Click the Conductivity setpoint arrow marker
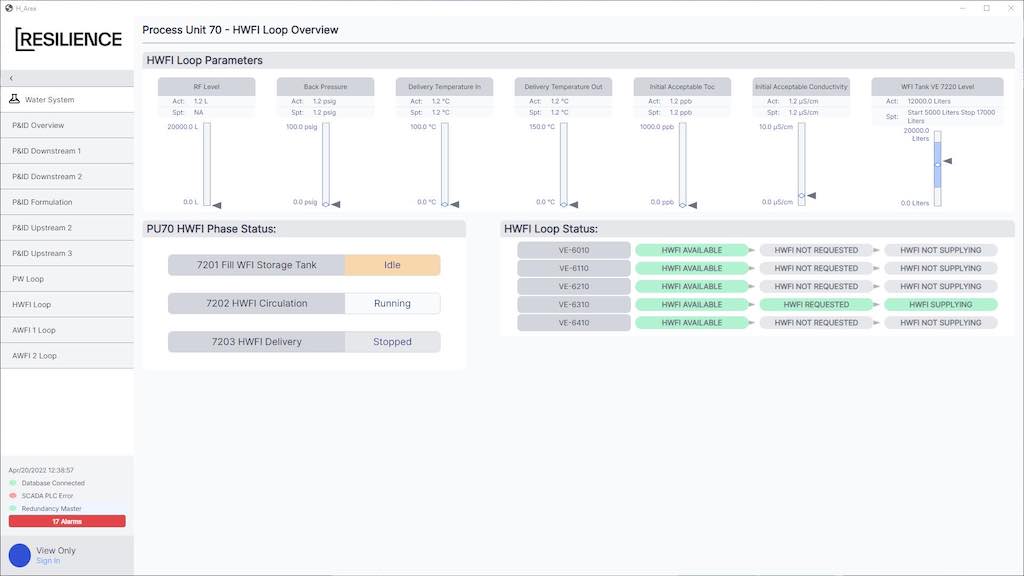The image size is (1024, 576). pos(811,195)
